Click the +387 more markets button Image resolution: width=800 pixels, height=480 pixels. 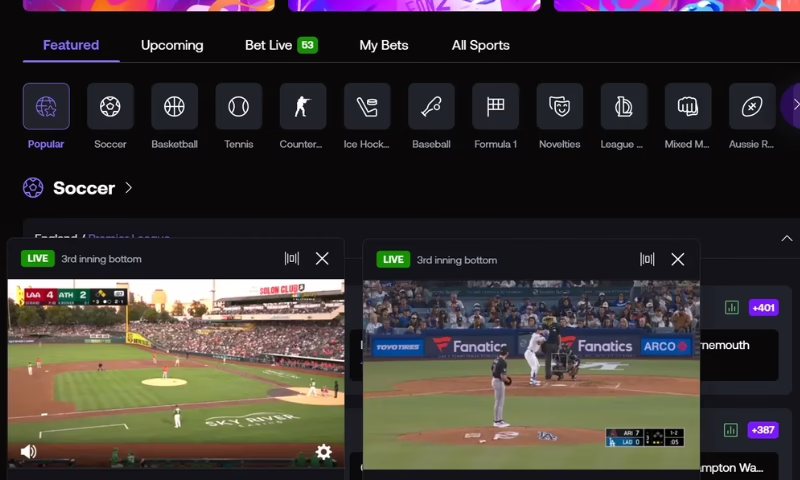762,430
